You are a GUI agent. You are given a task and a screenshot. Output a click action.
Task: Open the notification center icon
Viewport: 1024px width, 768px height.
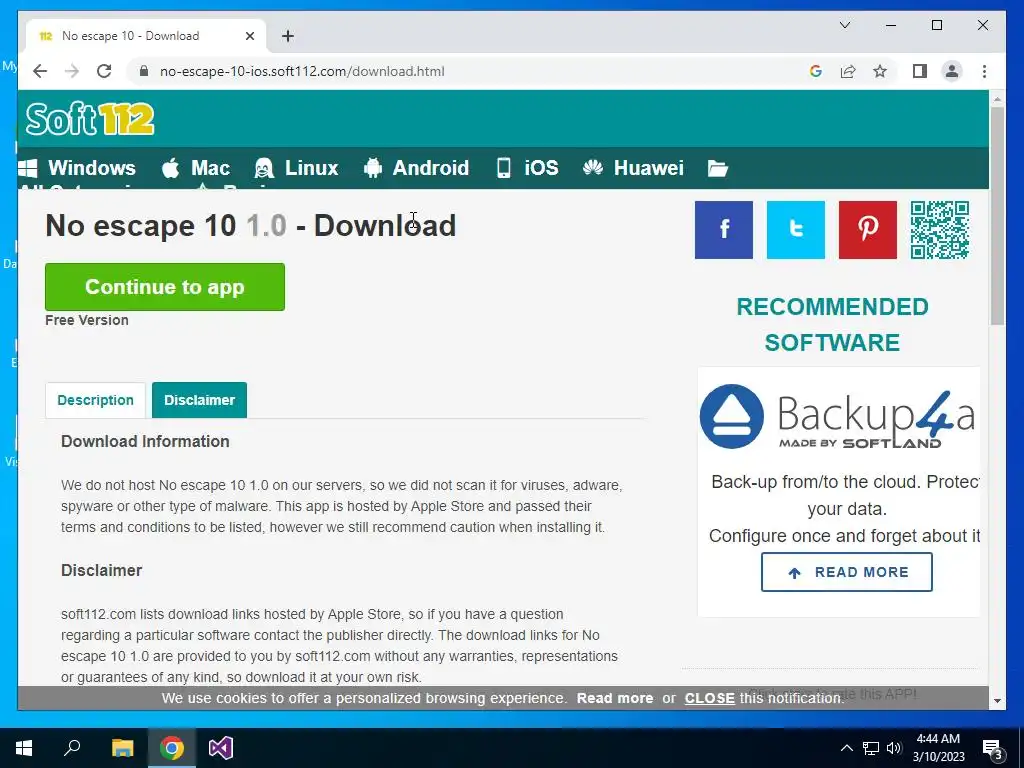pos(993,748)
